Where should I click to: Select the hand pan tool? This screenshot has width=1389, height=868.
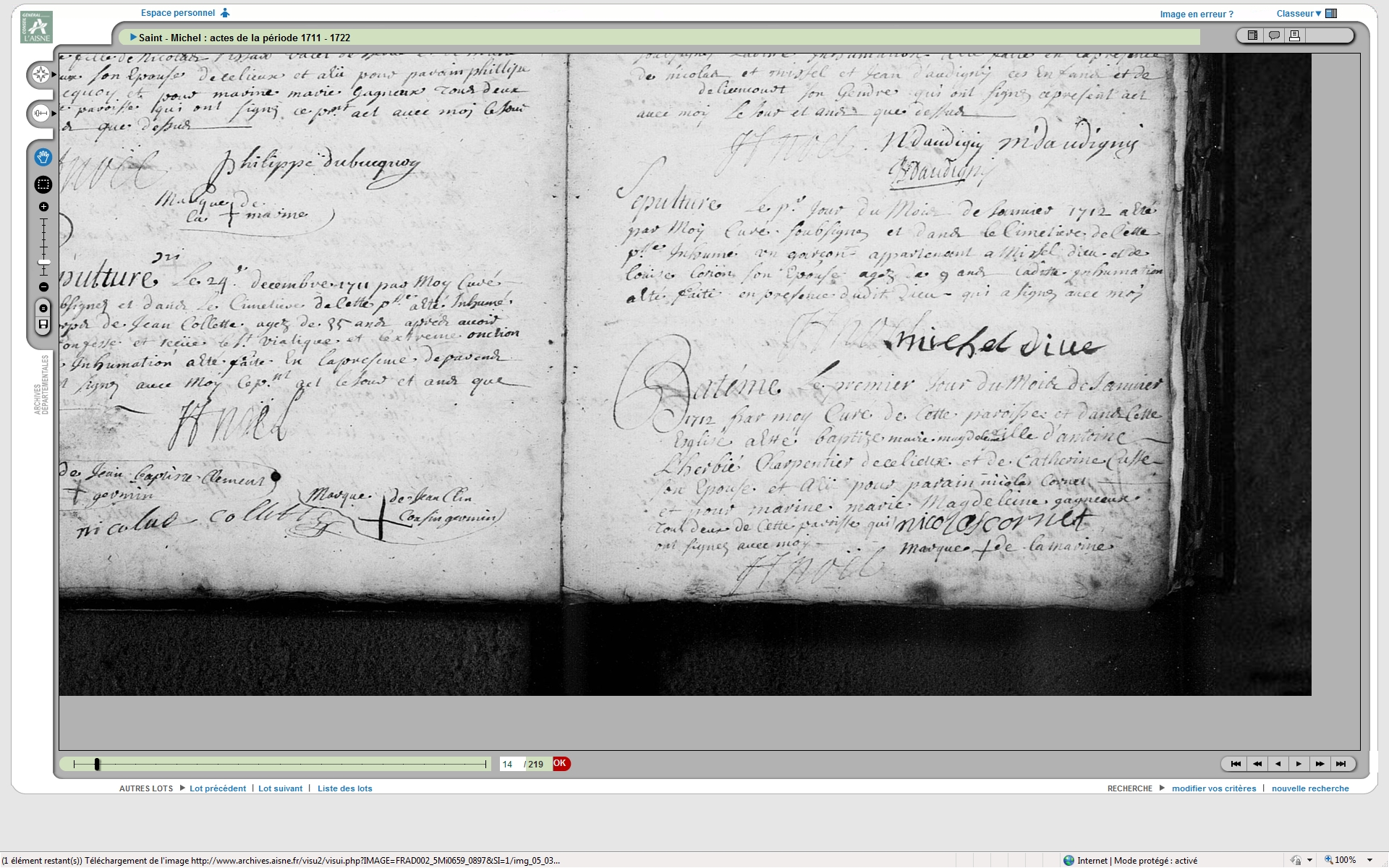point(43,157)
